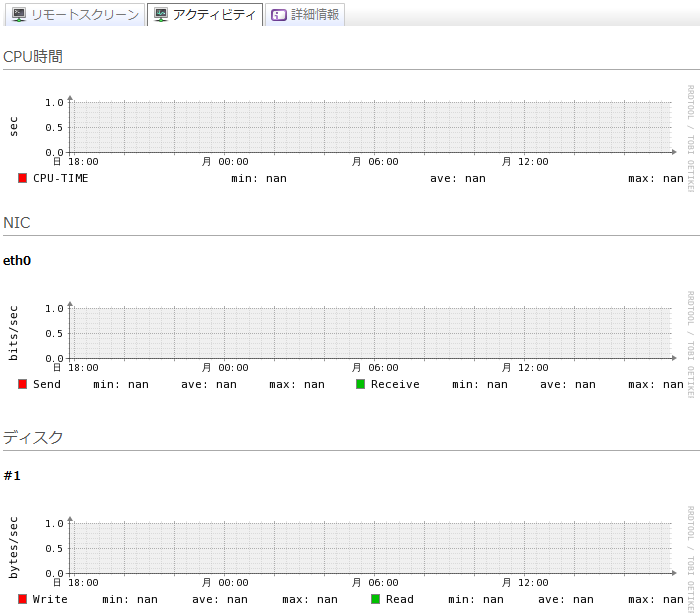Select the アクティビティ tab
This screenshot has width=700, height=615.
pos(213,15)
